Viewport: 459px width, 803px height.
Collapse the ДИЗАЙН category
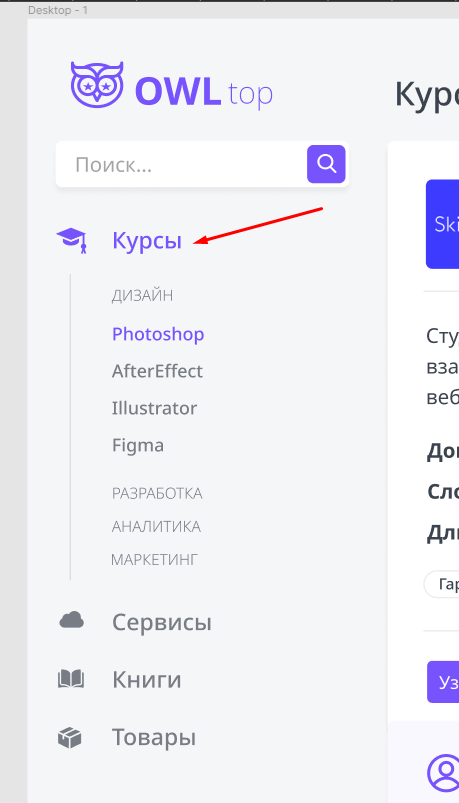[142, 295]
